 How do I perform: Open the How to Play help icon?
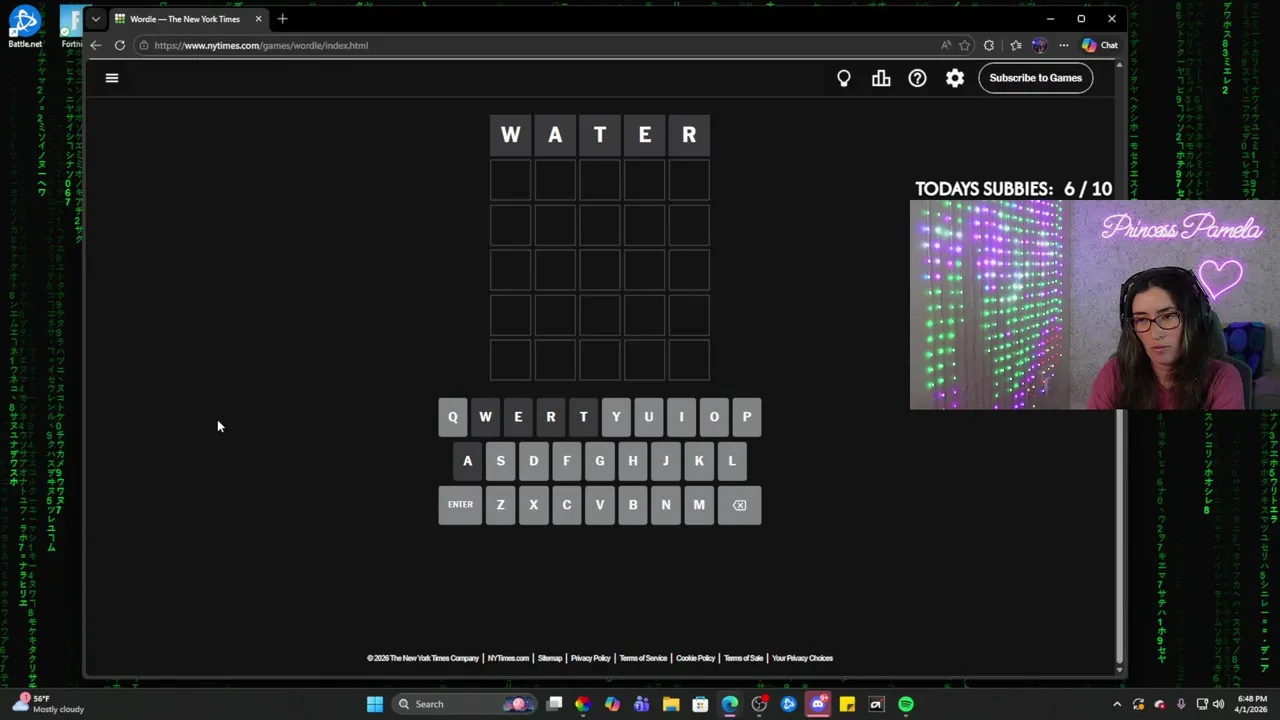917,78
